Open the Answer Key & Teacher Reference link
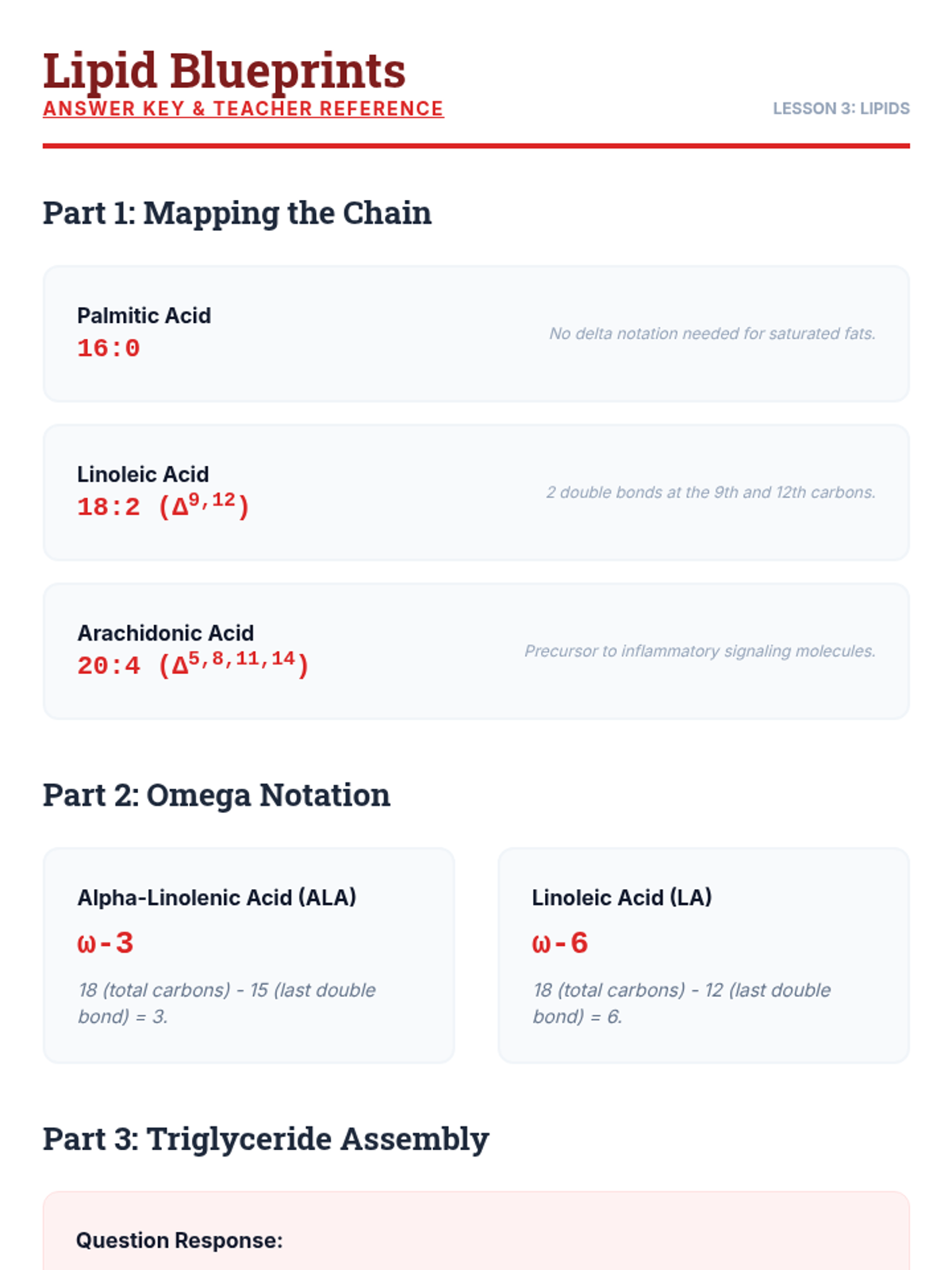Viewport: 952px width, 1270px height. tap(243, 109)
